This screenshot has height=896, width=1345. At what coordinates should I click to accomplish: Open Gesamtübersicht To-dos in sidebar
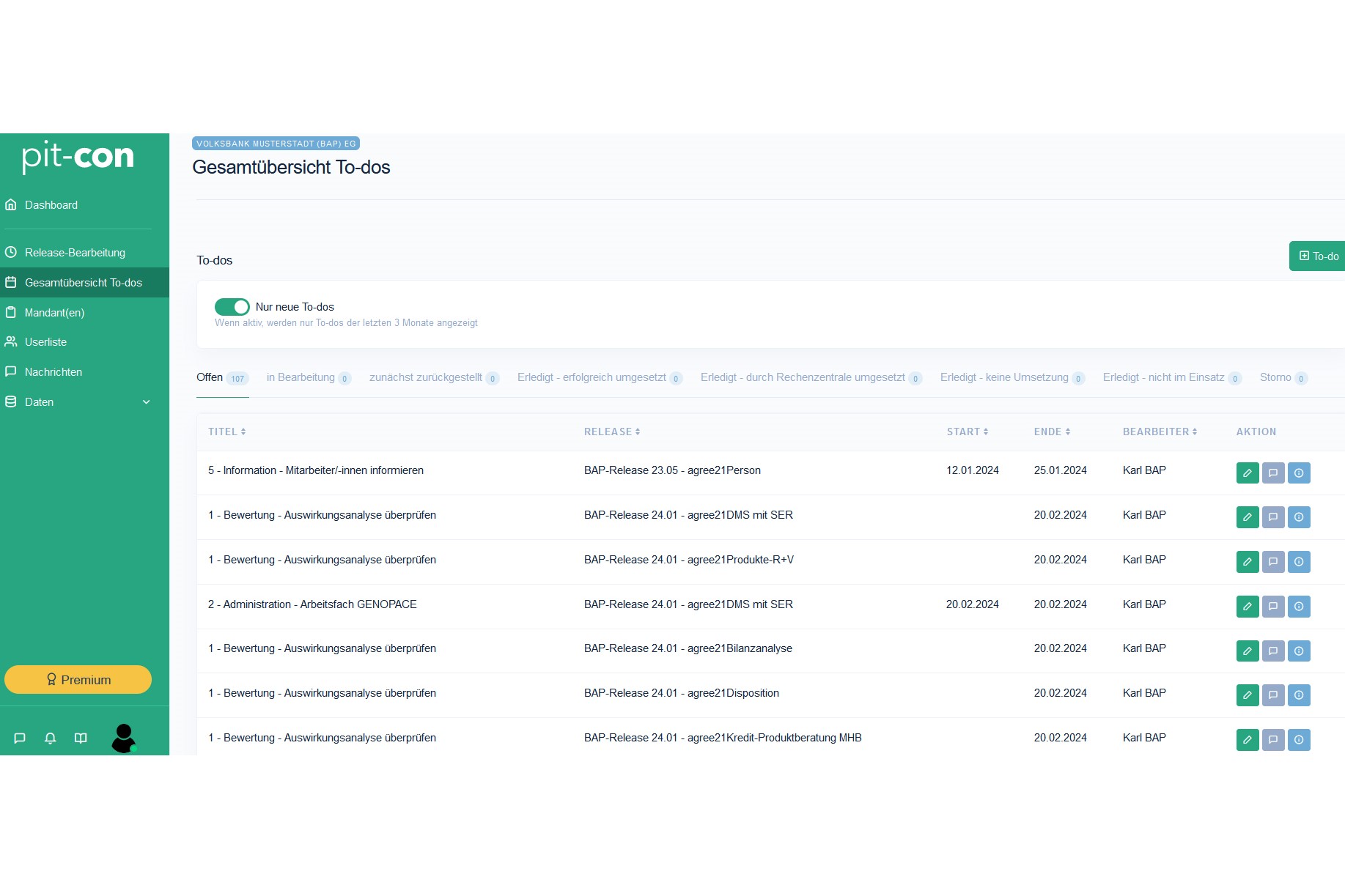(x=84, y=283)
